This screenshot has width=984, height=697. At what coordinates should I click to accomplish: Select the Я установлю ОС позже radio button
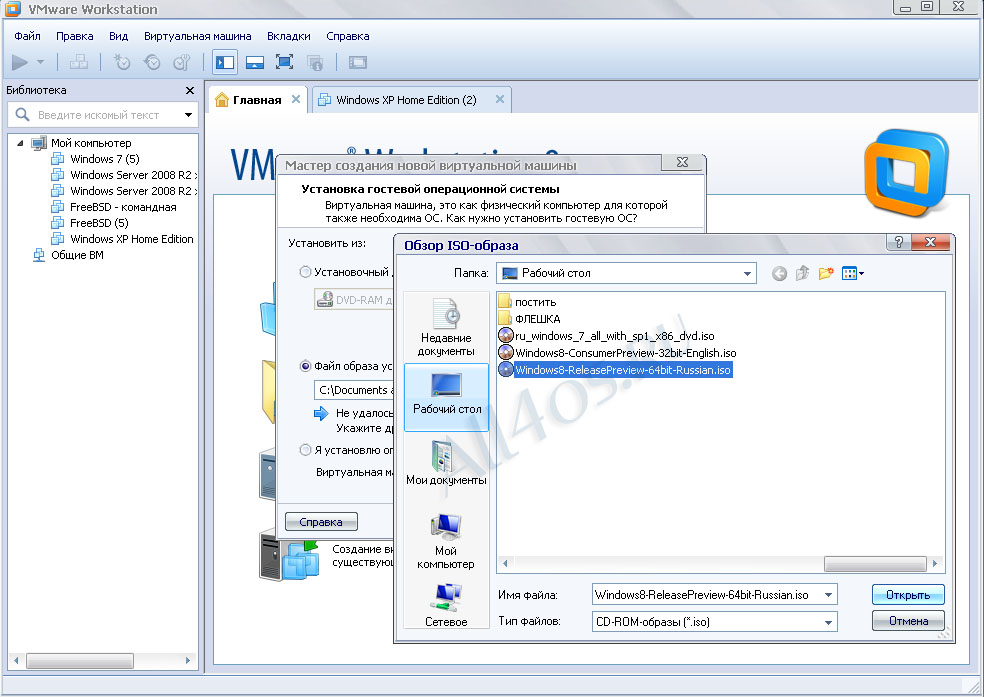[x=306, y=450]
